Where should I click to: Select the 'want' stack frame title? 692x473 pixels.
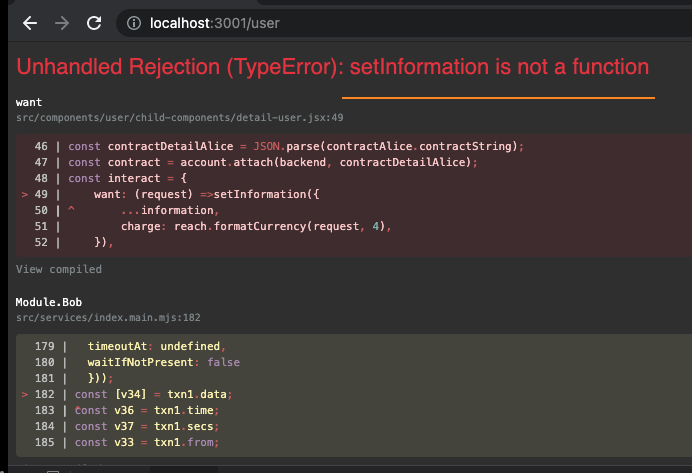[x=29, y=102]
